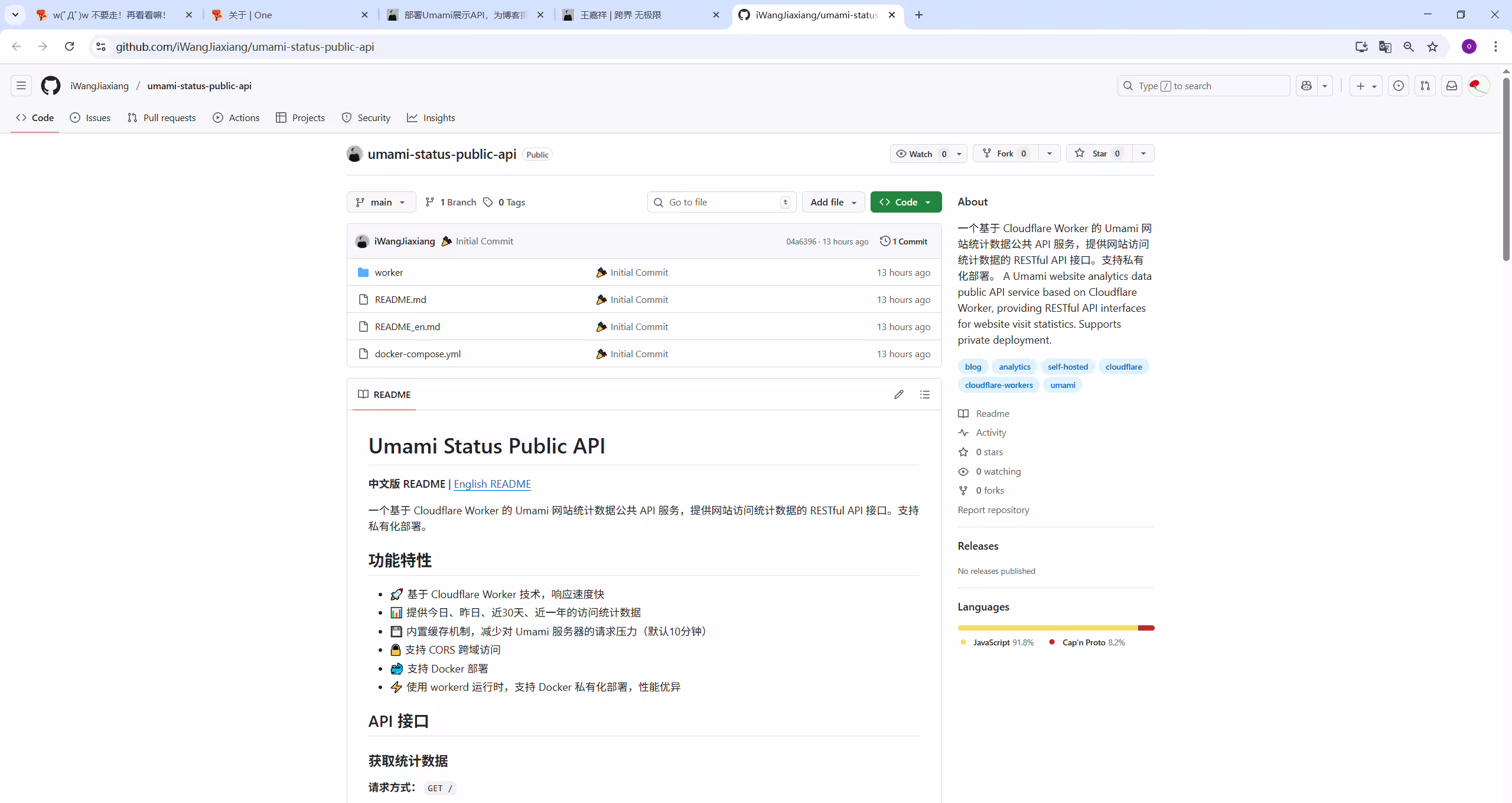This screenshot has width=1512, height=803.
Task: Open issues circle icon in top header
Action: [x=1399, y=86]
